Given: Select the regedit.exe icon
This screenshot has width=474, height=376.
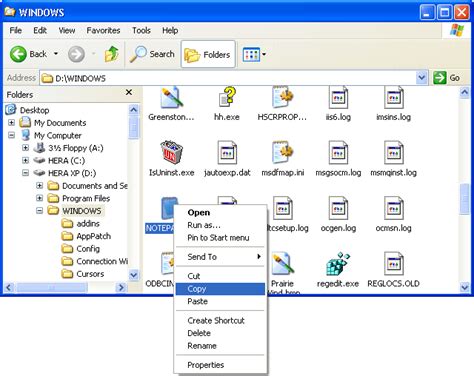Looking at the screenshot, I should point(338,263).
